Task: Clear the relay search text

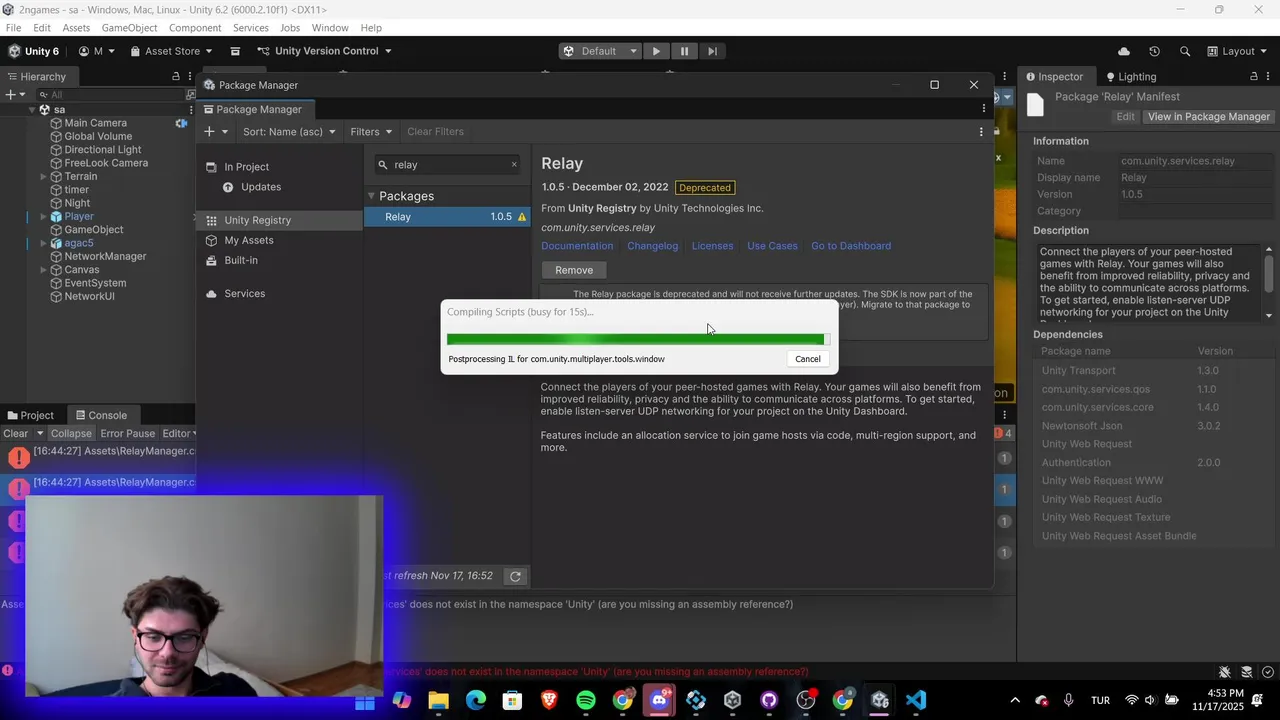Action: pyautogui.click(x=514, y=165)
